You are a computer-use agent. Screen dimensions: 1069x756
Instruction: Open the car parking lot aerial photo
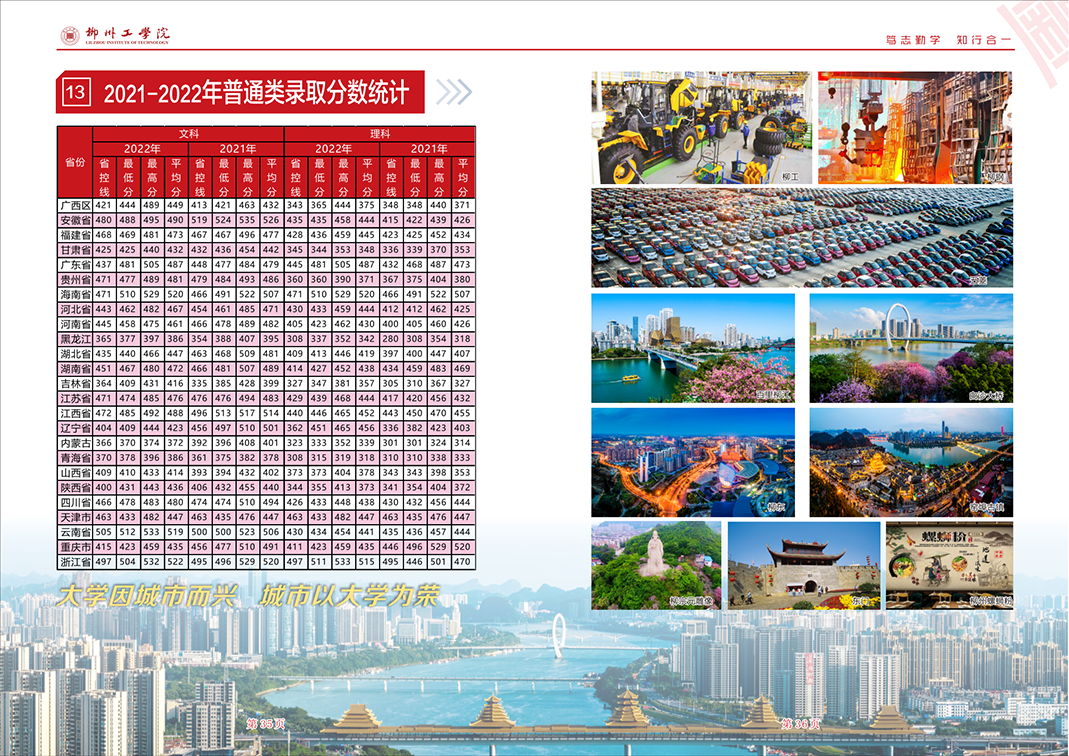pos(801,238)
